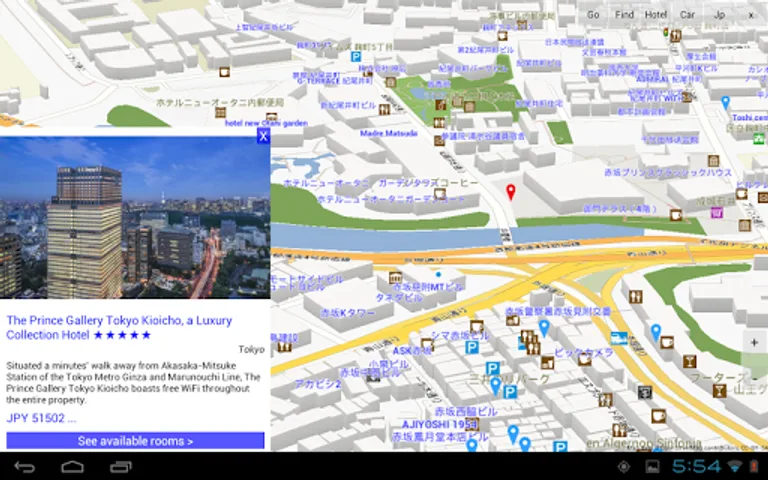Tap the restaurant icon beside the traffic light

[x=676, y=35]
